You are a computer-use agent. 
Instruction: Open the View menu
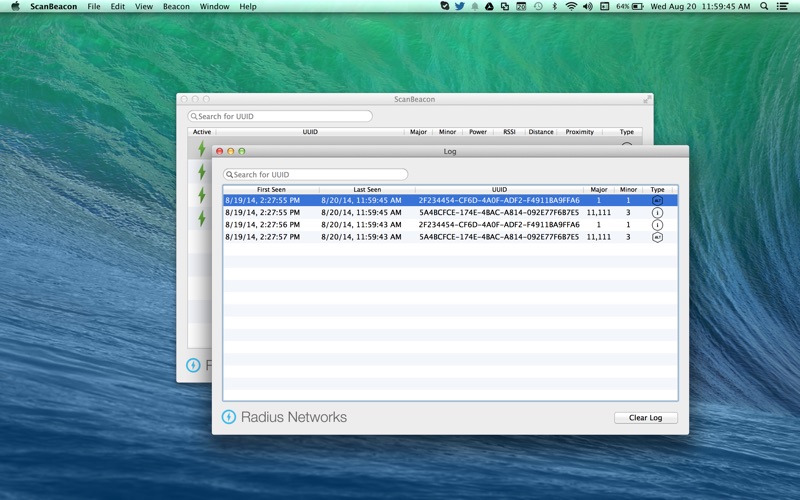(x=144, y=7)
